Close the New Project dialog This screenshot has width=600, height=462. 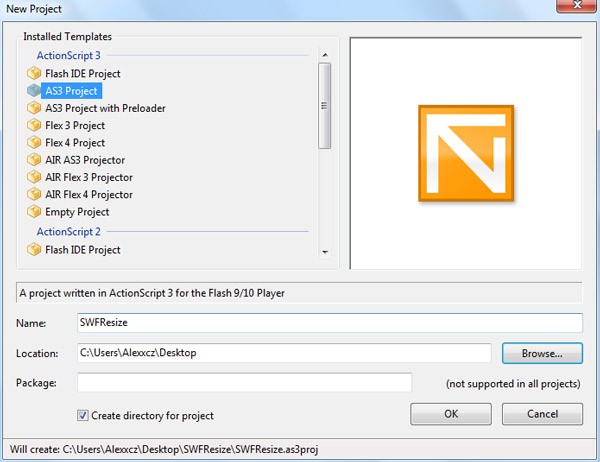[577, 5]
